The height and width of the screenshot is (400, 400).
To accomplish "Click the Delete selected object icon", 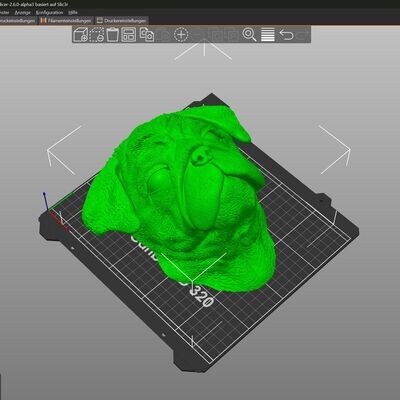I will [x=97, y=35].
